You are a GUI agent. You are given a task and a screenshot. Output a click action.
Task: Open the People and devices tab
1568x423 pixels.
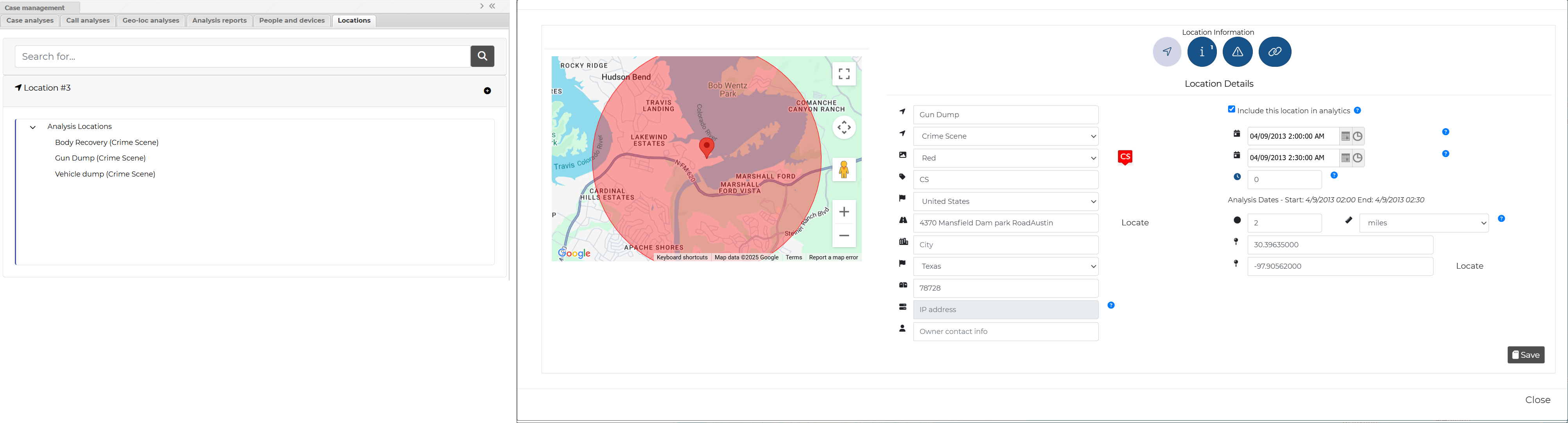tap(292, 21)
